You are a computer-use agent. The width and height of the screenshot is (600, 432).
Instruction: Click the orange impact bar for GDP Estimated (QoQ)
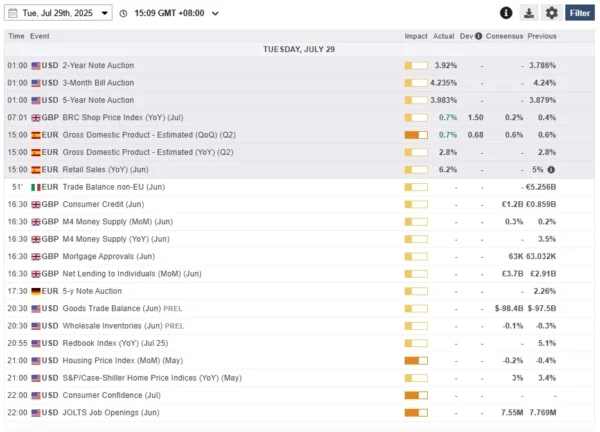(x=415, y=135)
